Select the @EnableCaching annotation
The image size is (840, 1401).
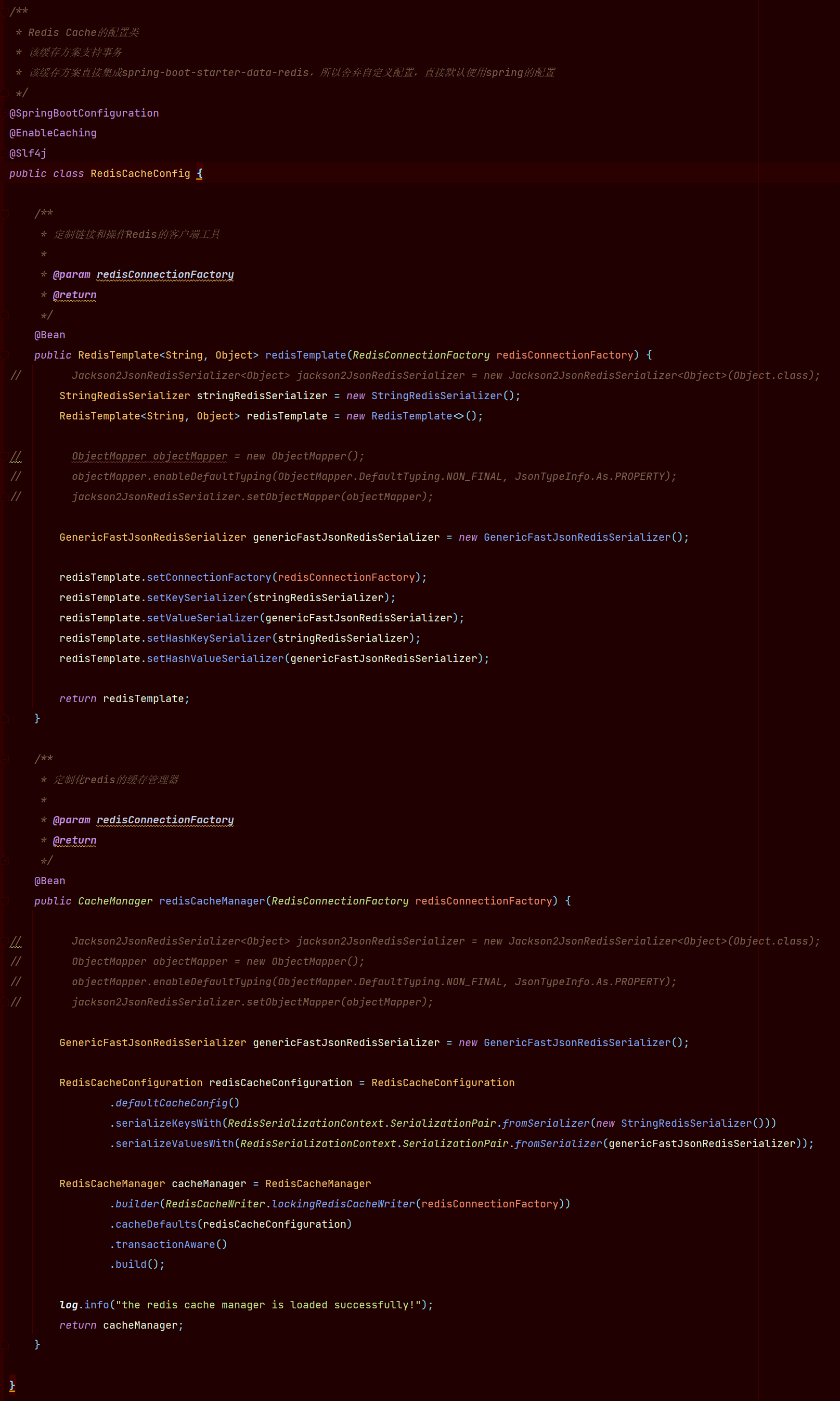tap(53, 133)
